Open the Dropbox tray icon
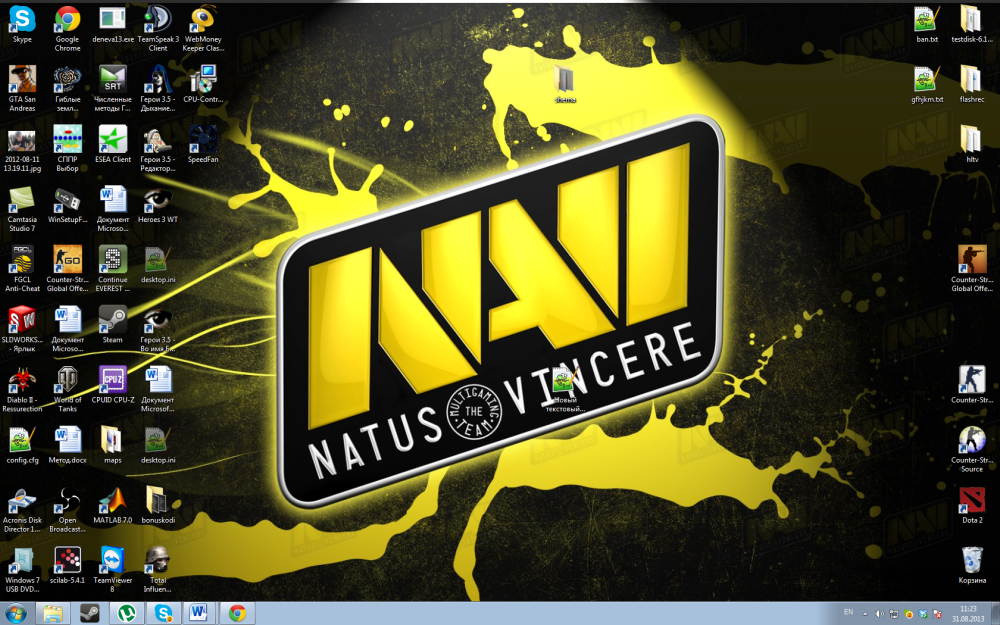Screen dimensions: 1000x625 coord(923,614)
